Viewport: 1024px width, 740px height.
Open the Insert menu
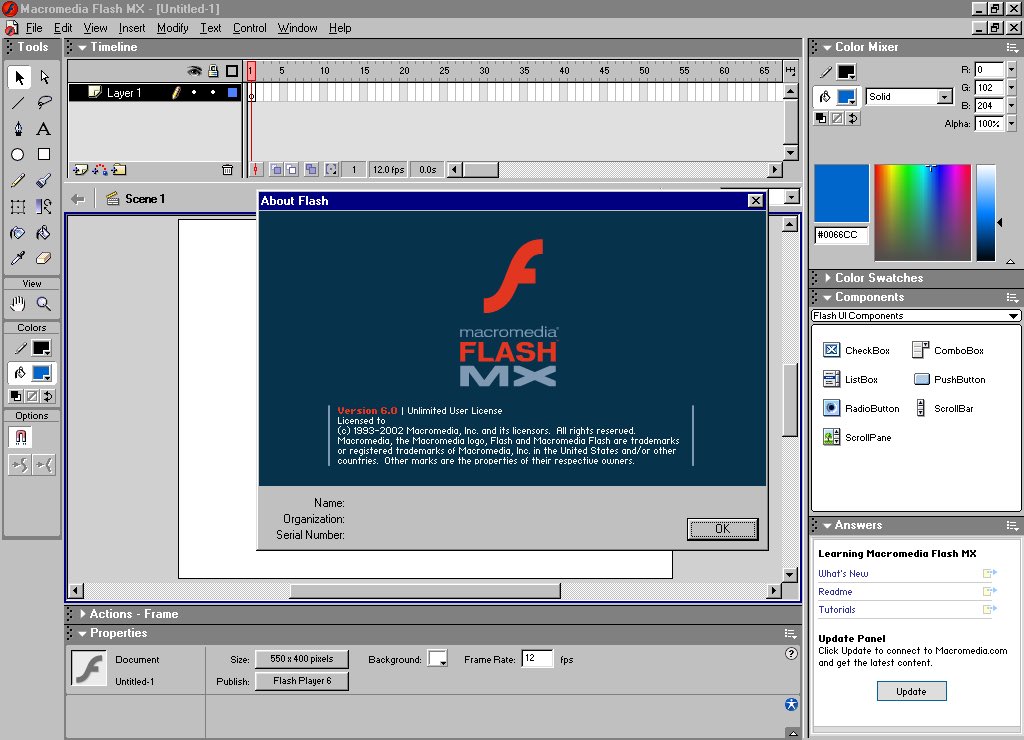pos(132,28)
